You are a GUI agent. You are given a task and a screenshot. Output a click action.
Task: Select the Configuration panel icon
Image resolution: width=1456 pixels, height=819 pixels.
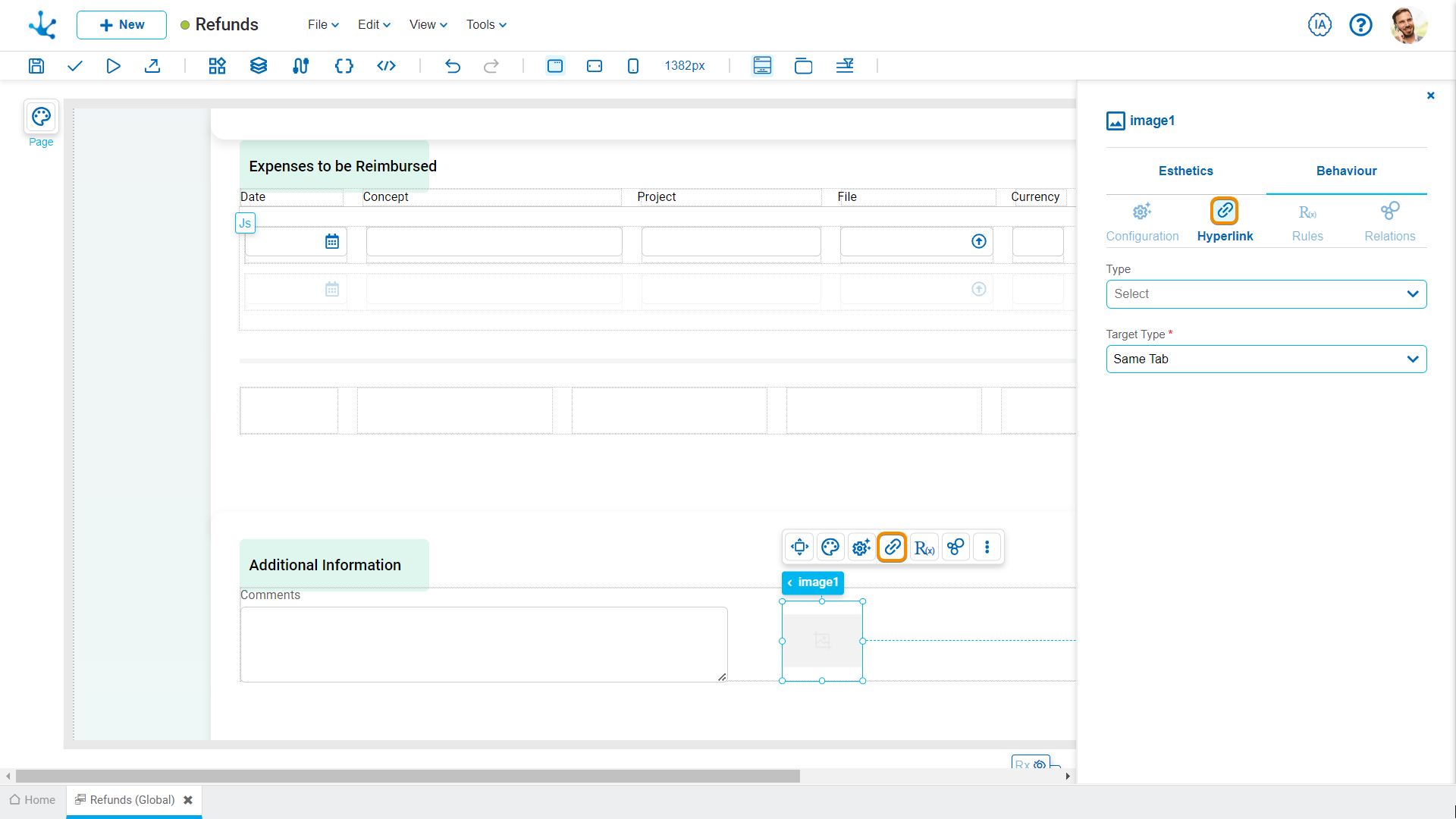[1141, 211]
